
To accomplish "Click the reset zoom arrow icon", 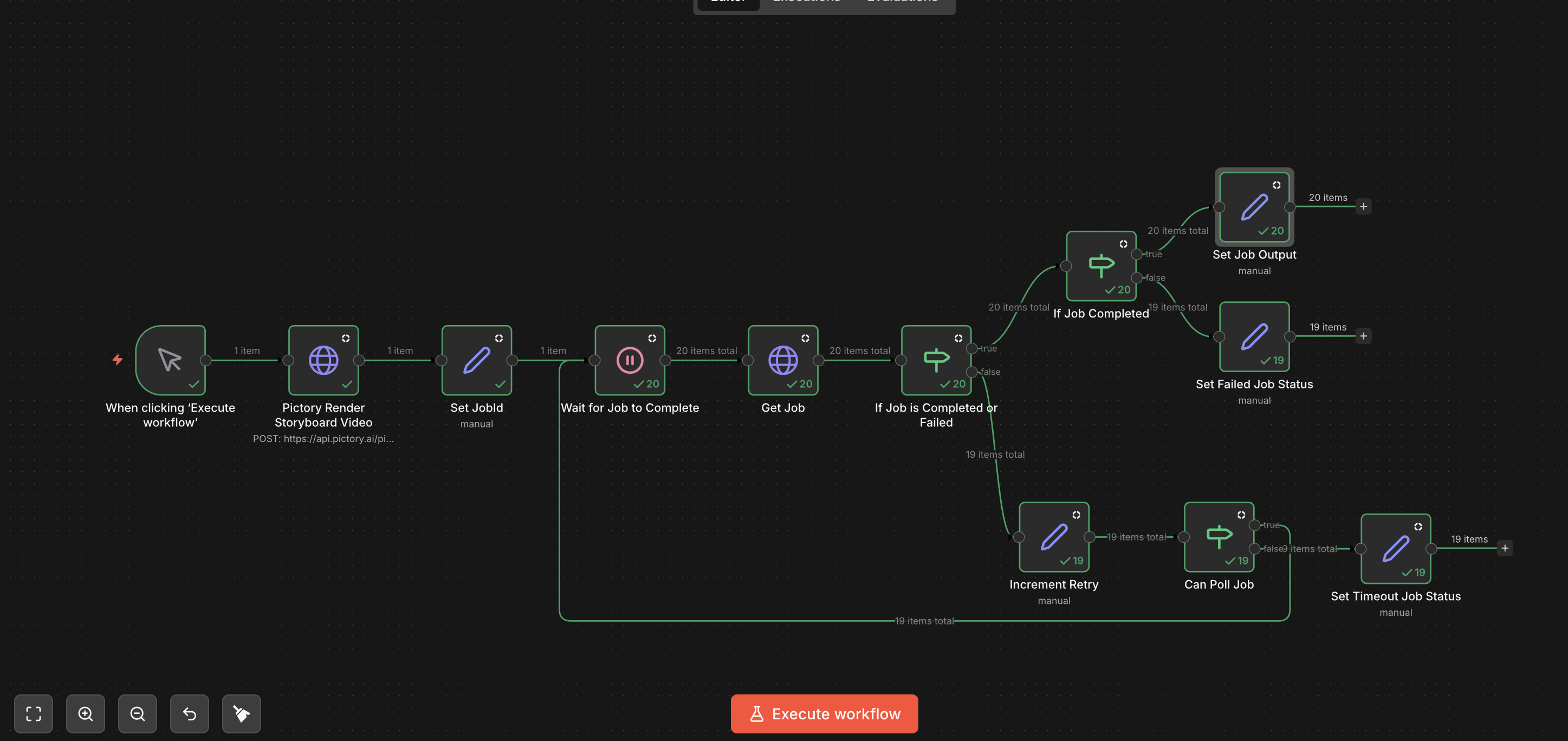I will pyautogui.click(x=189, y=713).
